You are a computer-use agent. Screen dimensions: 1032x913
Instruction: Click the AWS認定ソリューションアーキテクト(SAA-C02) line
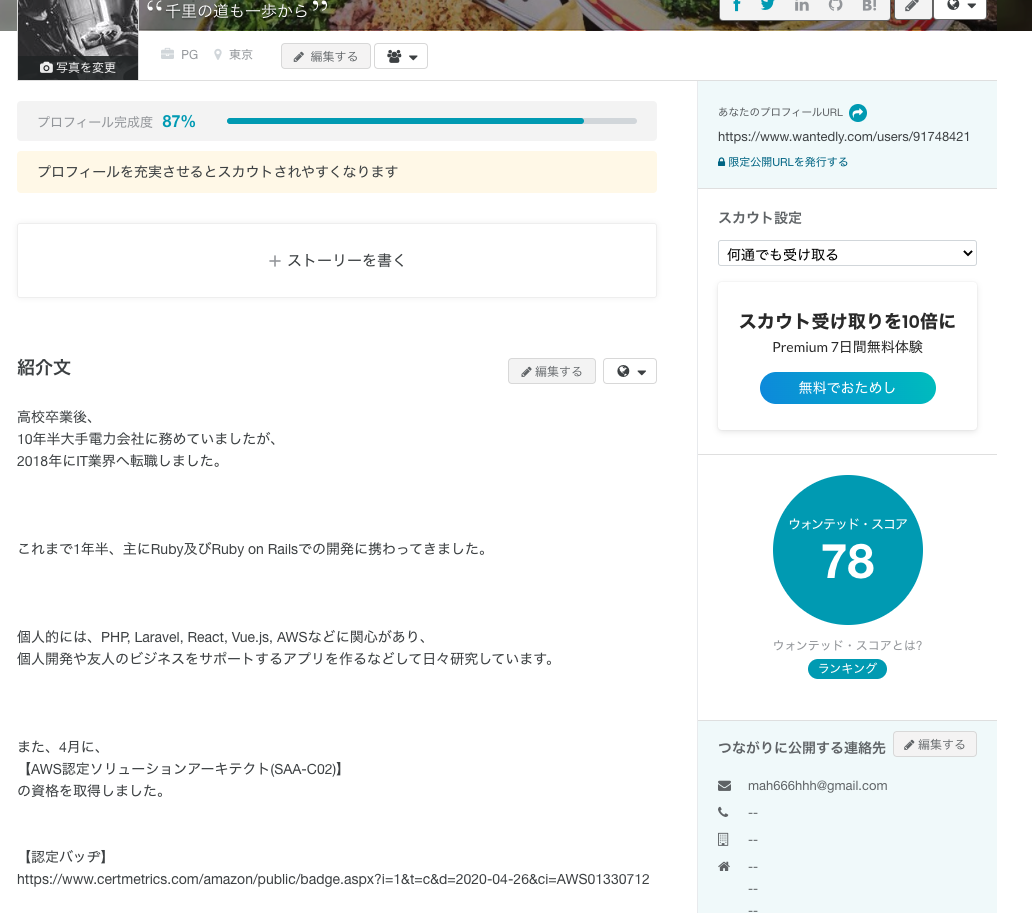(181, 769)
